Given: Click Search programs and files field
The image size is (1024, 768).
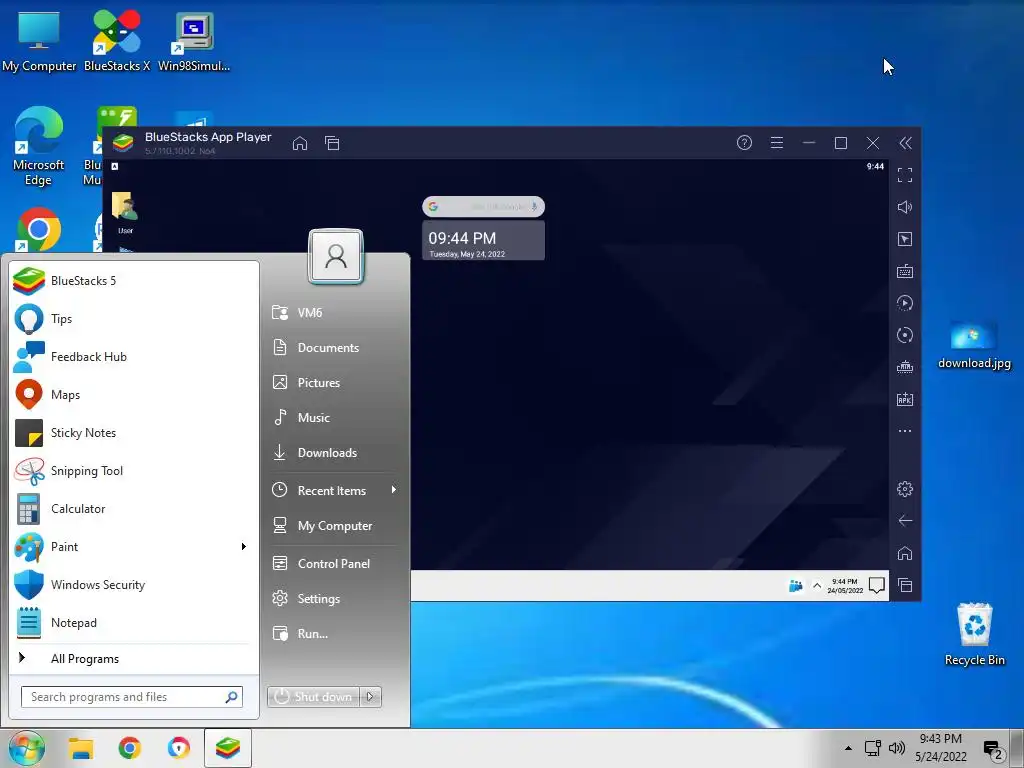Looking at the screenshot, I should (131, 697).
